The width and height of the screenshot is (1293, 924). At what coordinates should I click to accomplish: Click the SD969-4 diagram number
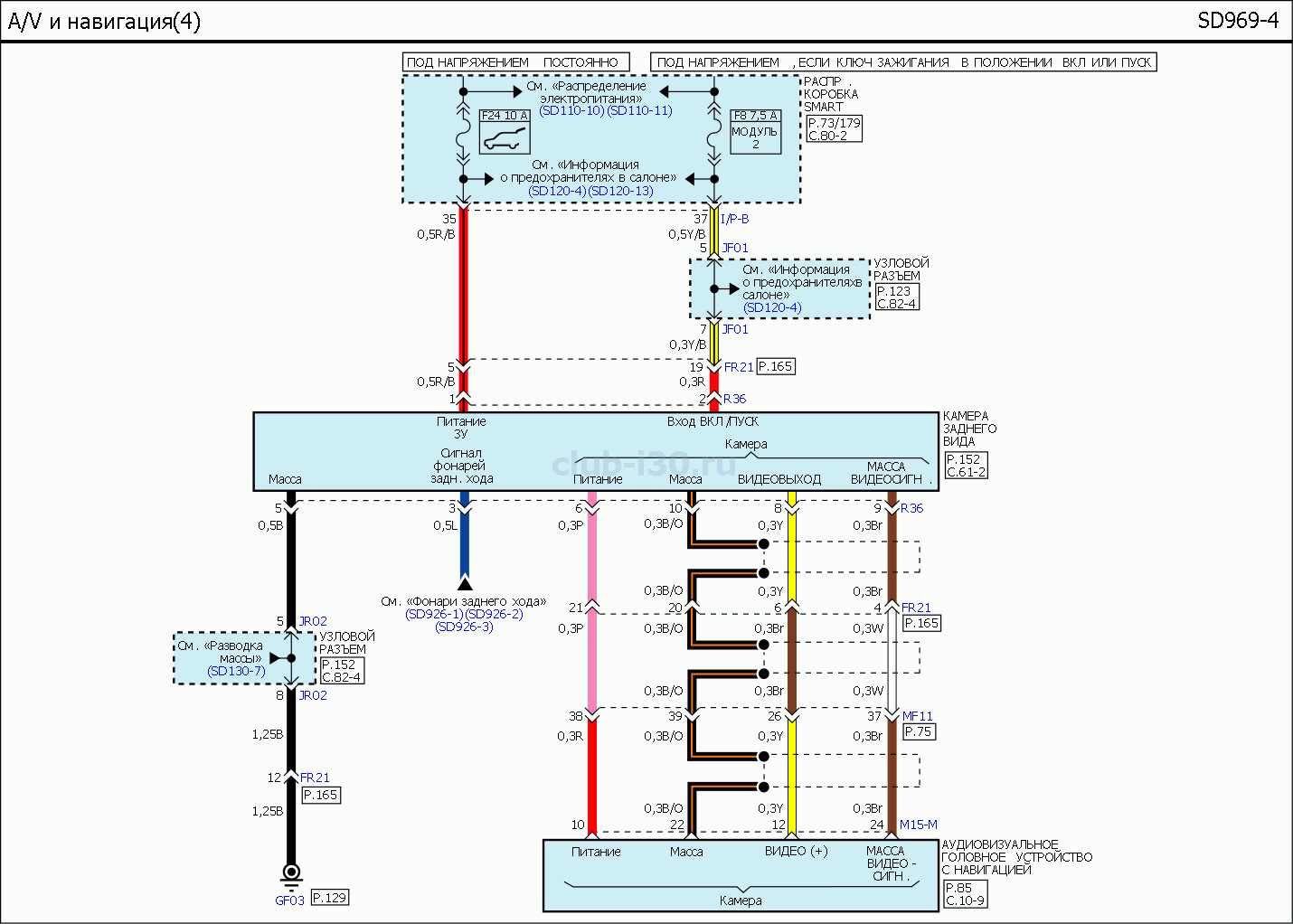click(x=1238, y=21)
